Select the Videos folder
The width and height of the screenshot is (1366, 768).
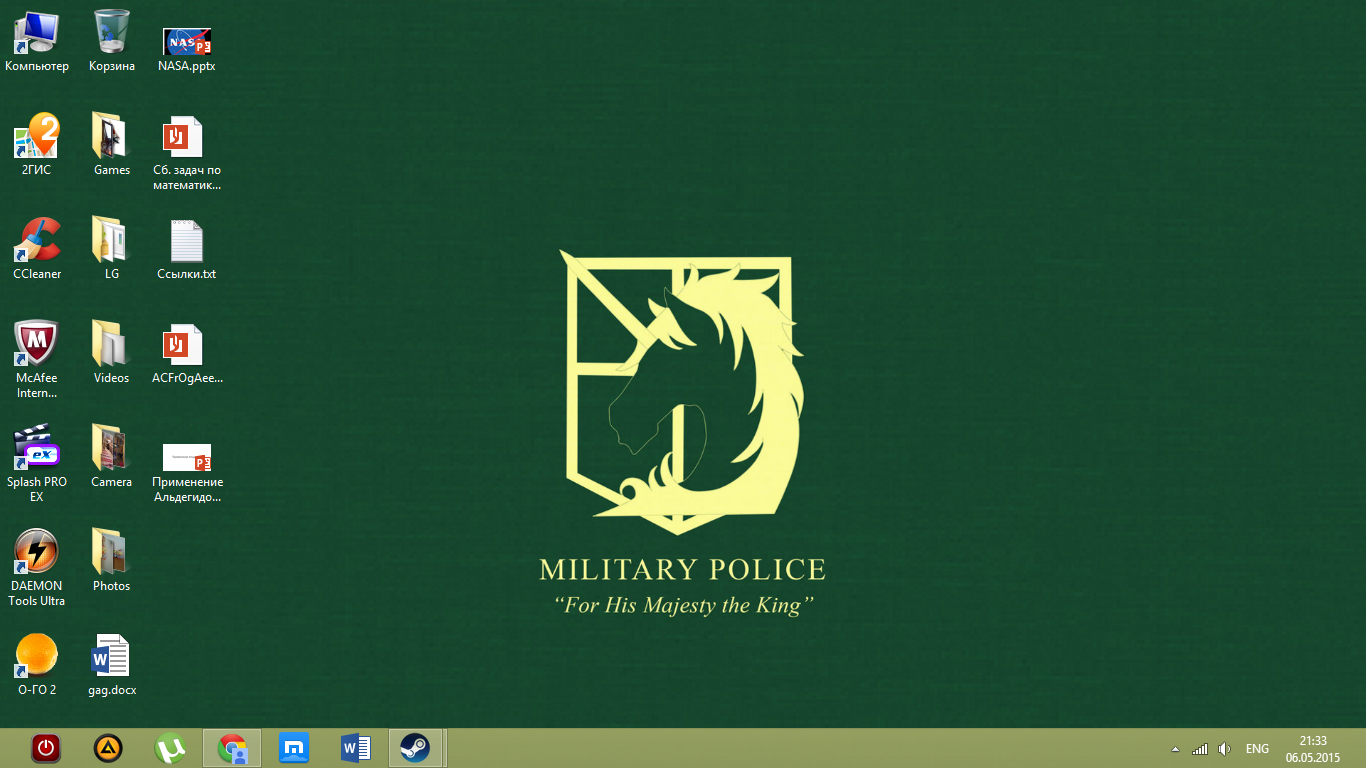pyautogui.click(x=112, y=353)
